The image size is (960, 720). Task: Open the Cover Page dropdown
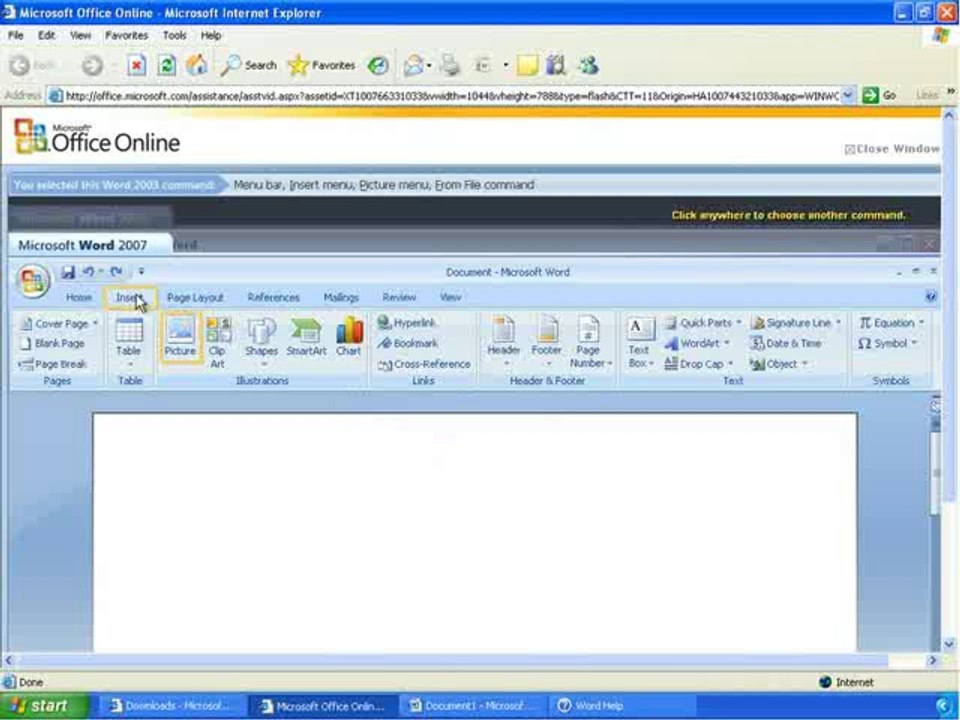[96, 323]
